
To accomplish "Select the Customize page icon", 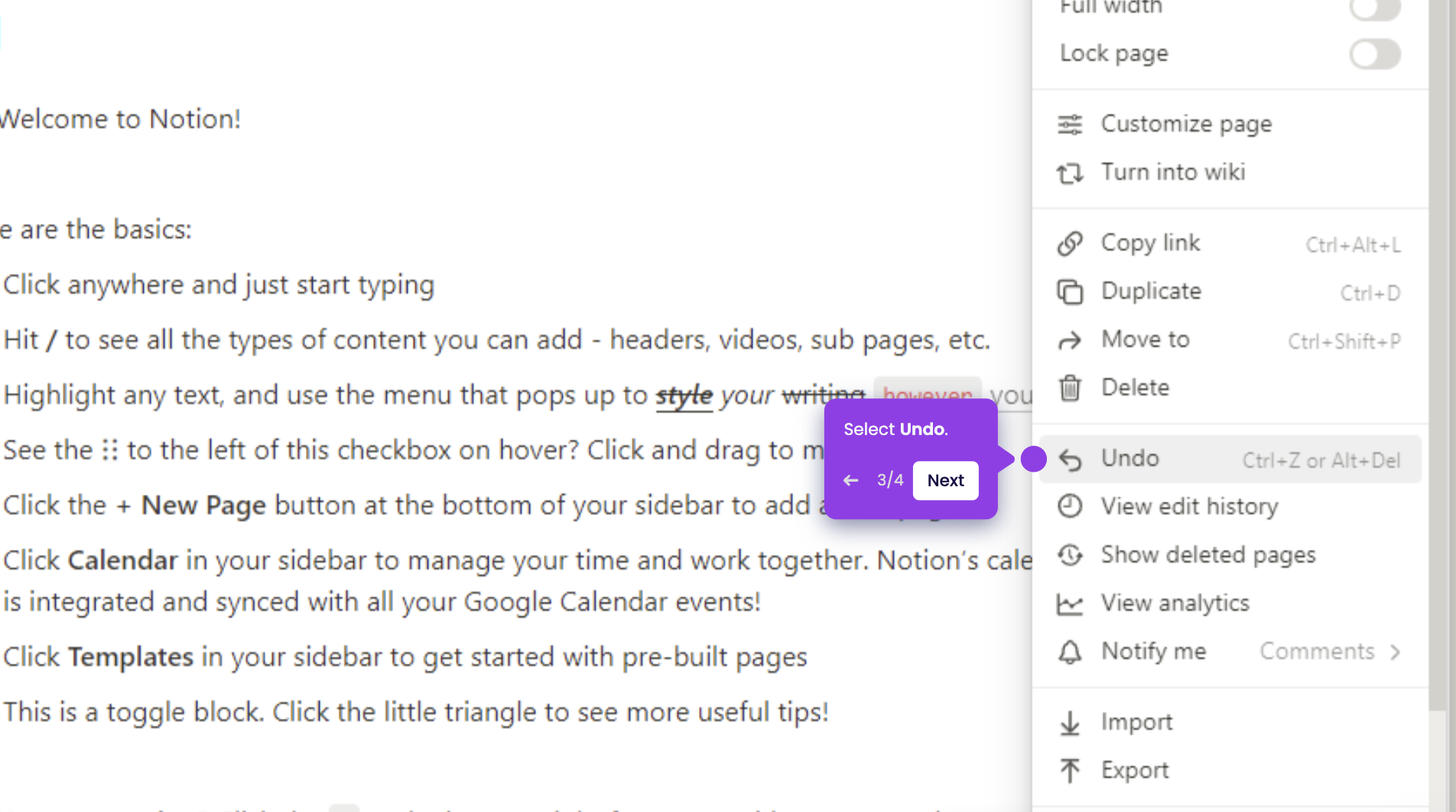I will 1071,124.
